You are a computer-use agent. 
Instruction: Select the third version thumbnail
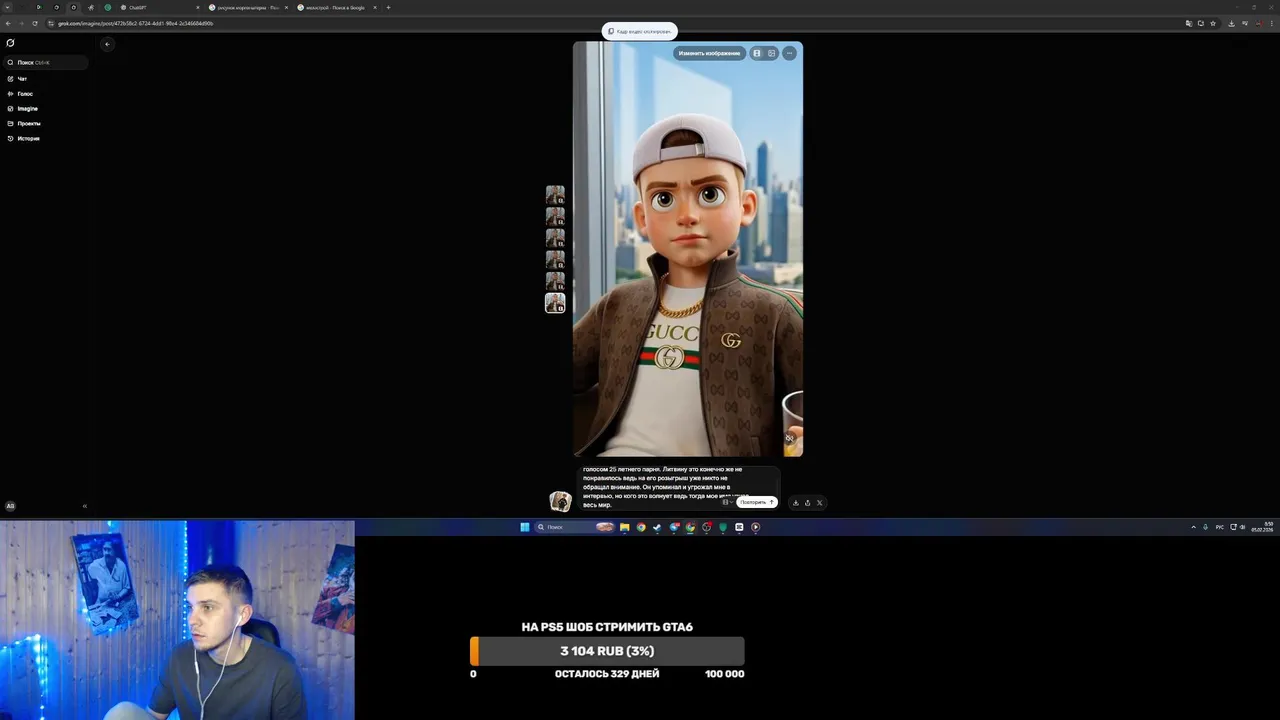point(555,238)
